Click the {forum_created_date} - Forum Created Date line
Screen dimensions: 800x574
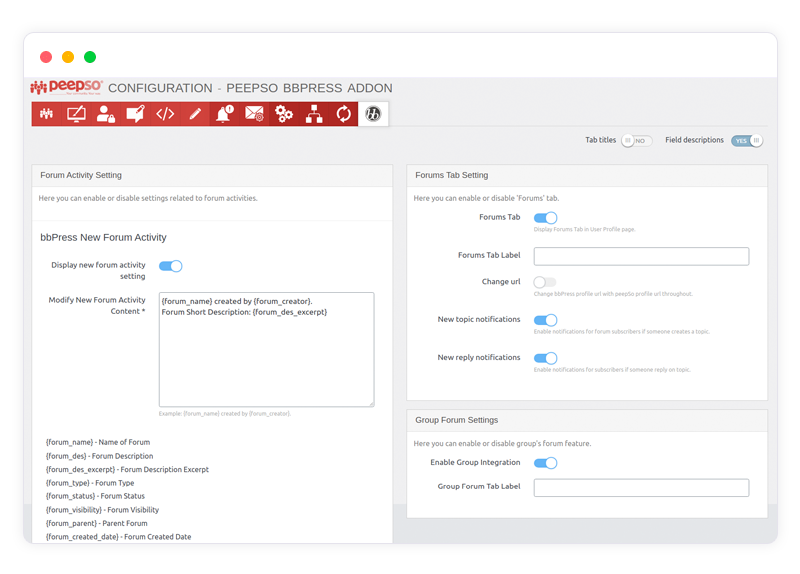[x=118, y=537]
